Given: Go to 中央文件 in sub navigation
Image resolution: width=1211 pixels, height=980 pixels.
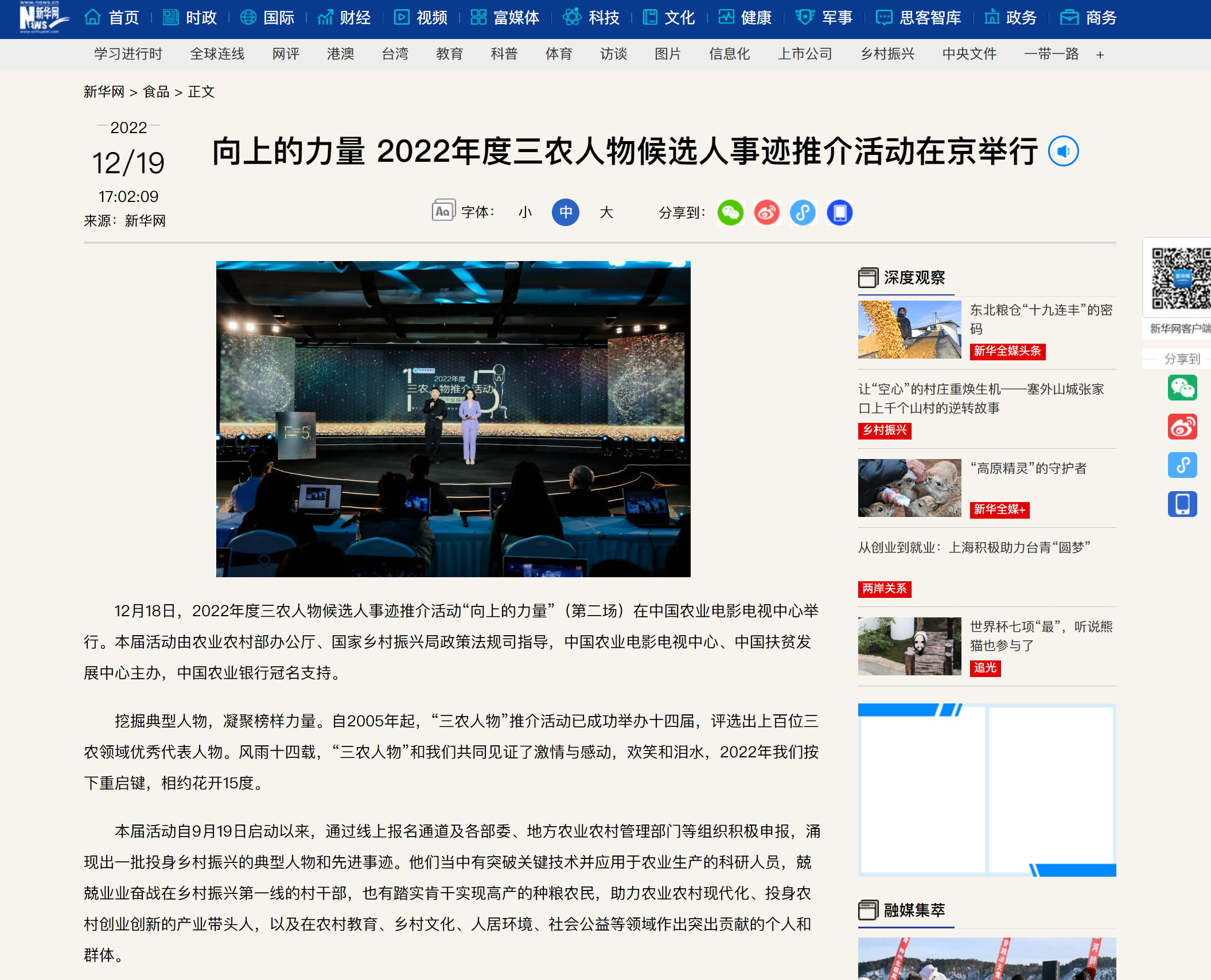Looking at the screenshot, I should pos(969,54).
